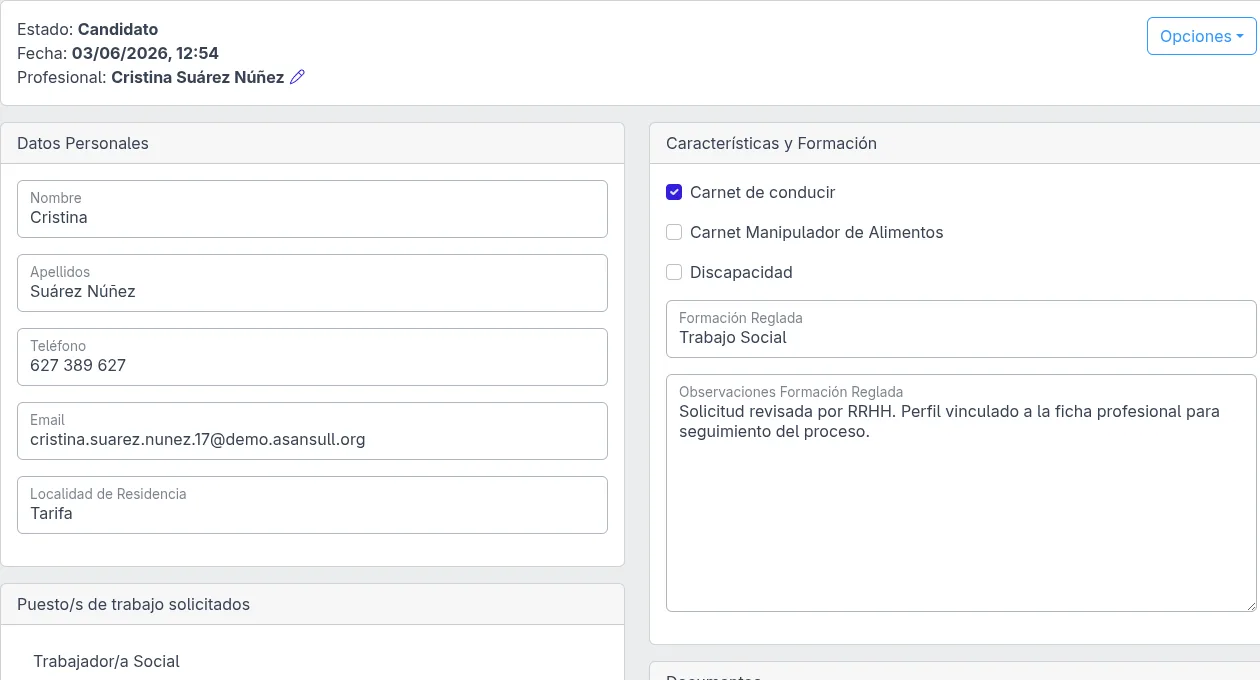Click the textarea resize handle corner
Image resolution: width=1260 pixels, height=680 pixels.
coord(1250,605)
